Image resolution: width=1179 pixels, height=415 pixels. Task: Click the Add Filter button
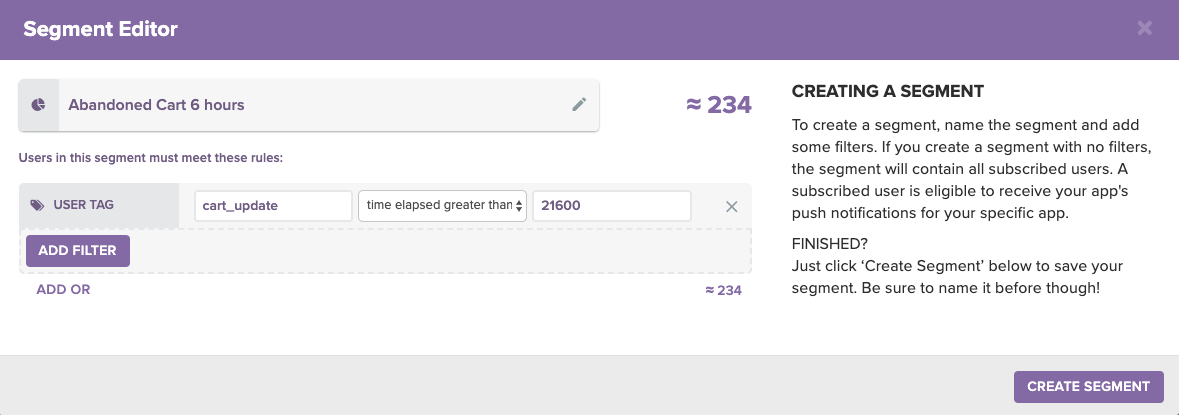tap(77, 251)
